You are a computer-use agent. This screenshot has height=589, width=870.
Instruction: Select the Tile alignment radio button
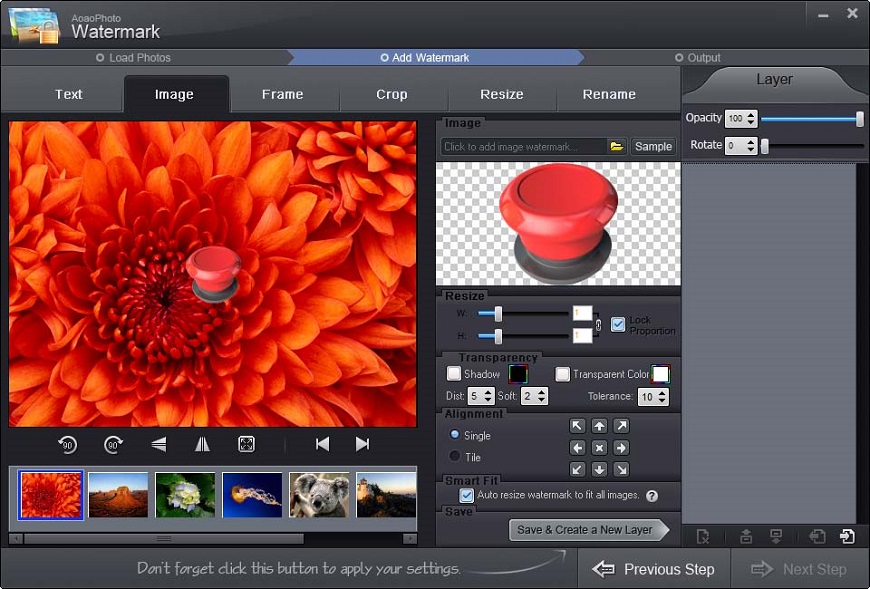455,457
